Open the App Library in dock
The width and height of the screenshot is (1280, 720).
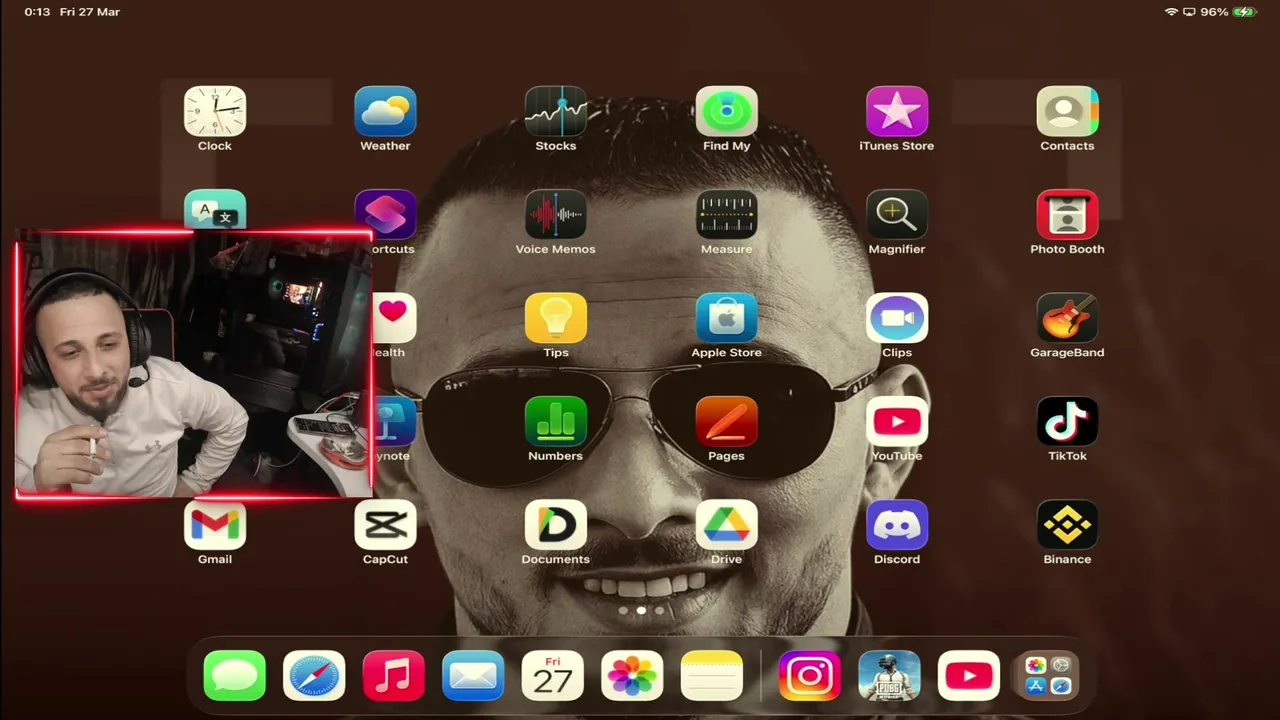pyautogui.click(x=1048, y=676)
